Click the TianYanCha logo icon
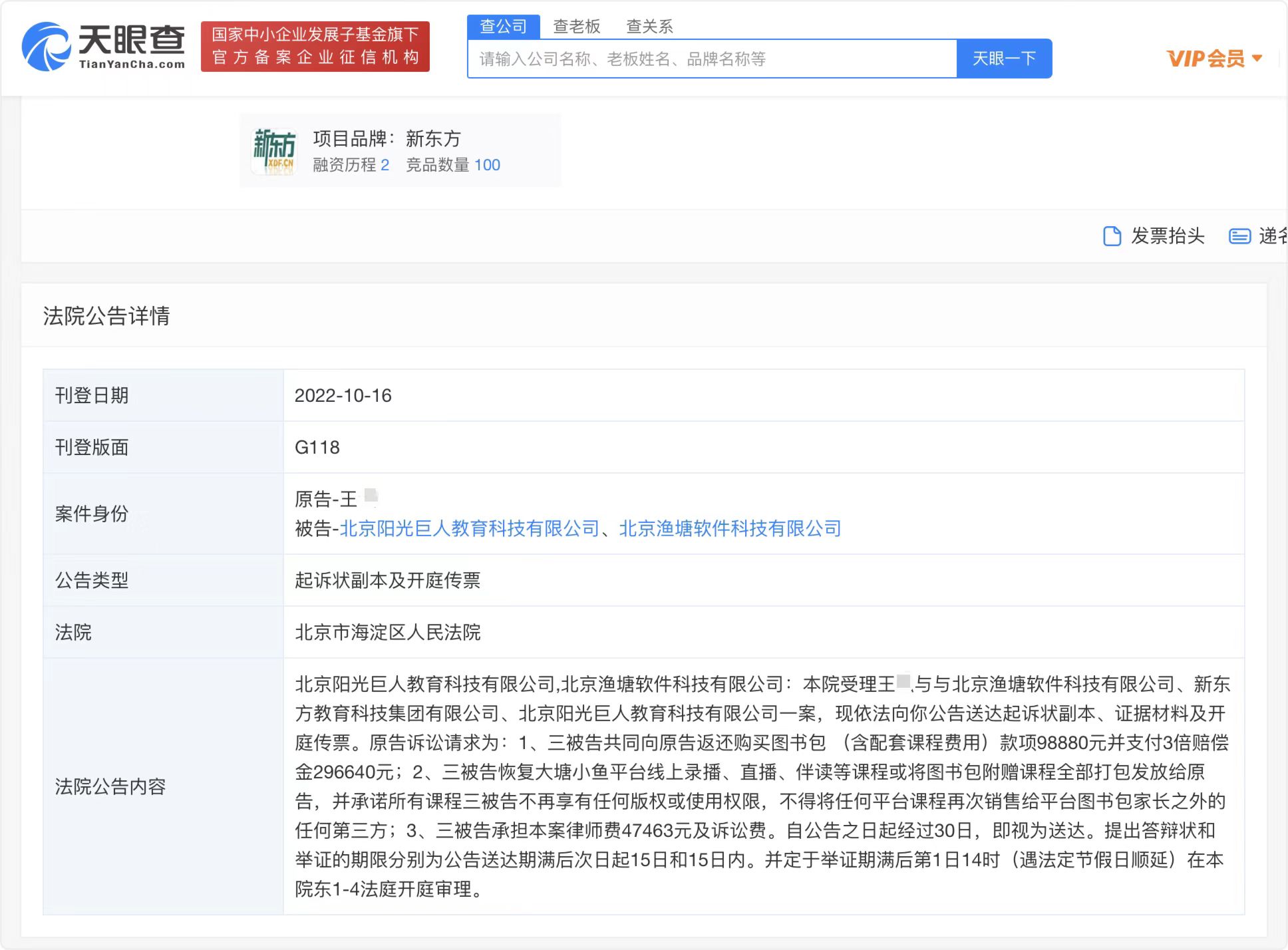The width and height of the screenshot is (1288, 950). (46, 47)
